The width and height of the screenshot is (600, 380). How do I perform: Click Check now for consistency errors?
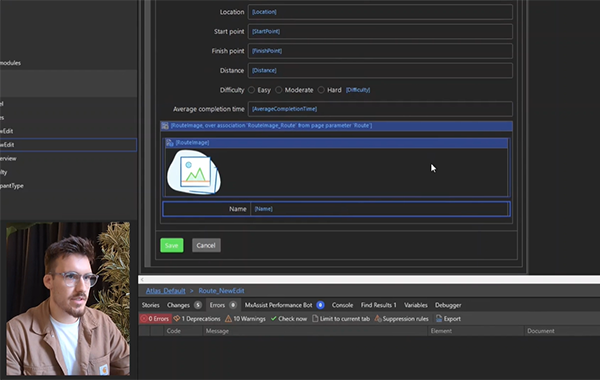point(289,319)
